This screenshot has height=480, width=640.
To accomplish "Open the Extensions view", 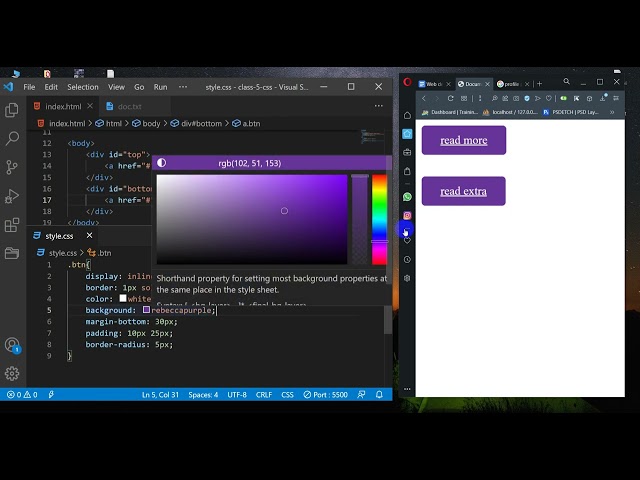I will [x=12, y=225].
